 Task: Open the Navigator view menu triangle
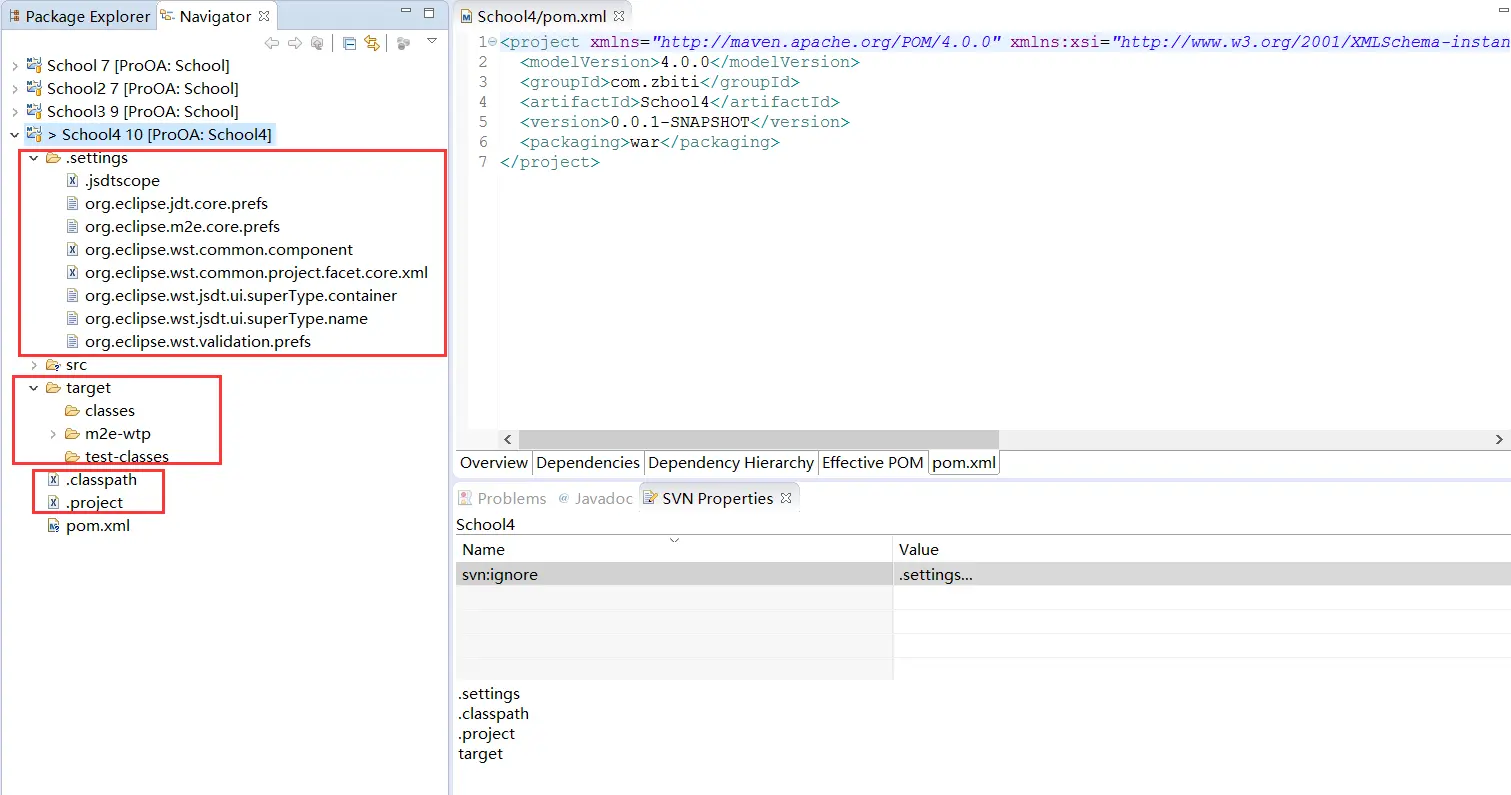click(x=432, y=42)
